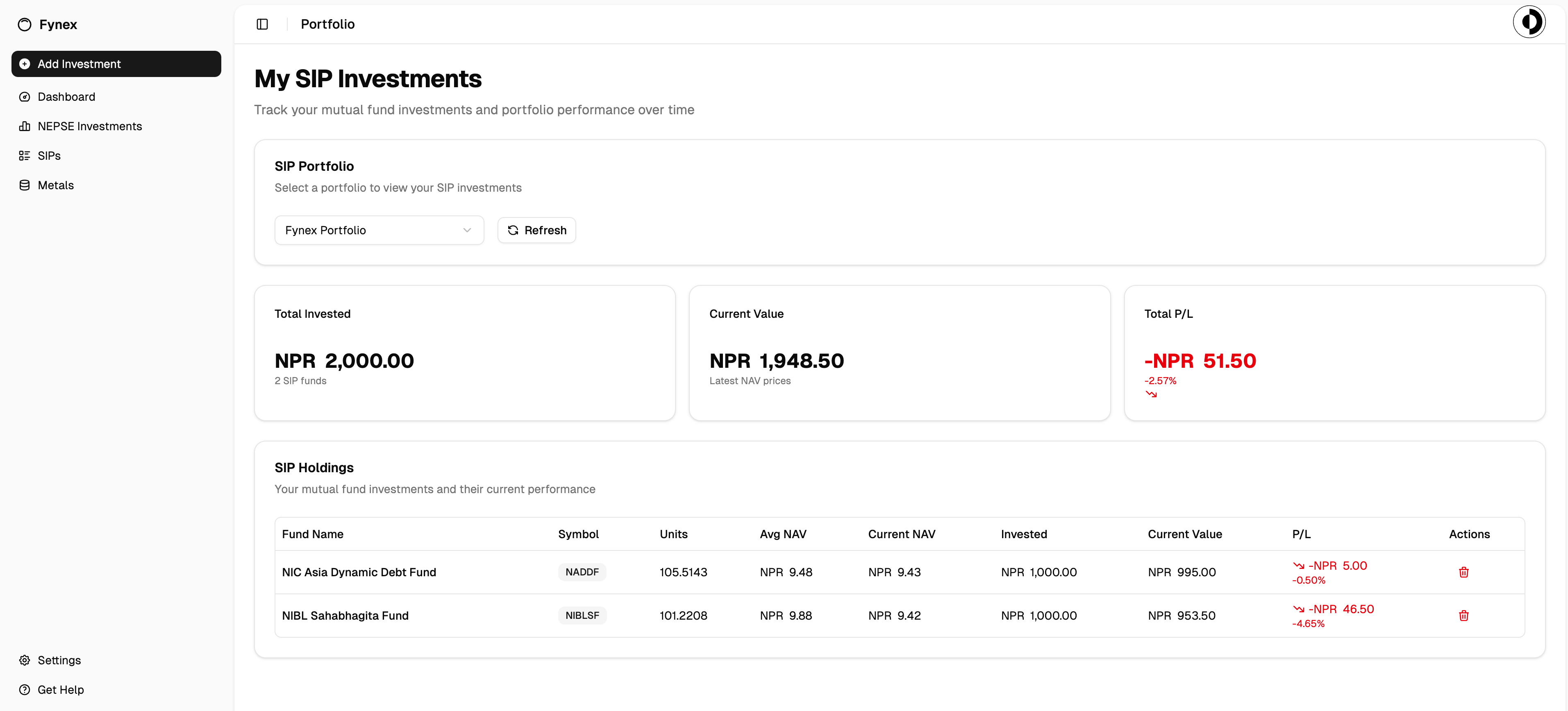Screen dimensions: 1568x711
Task: Open the Fynex Portfolio dropdown
Action: 379,230
